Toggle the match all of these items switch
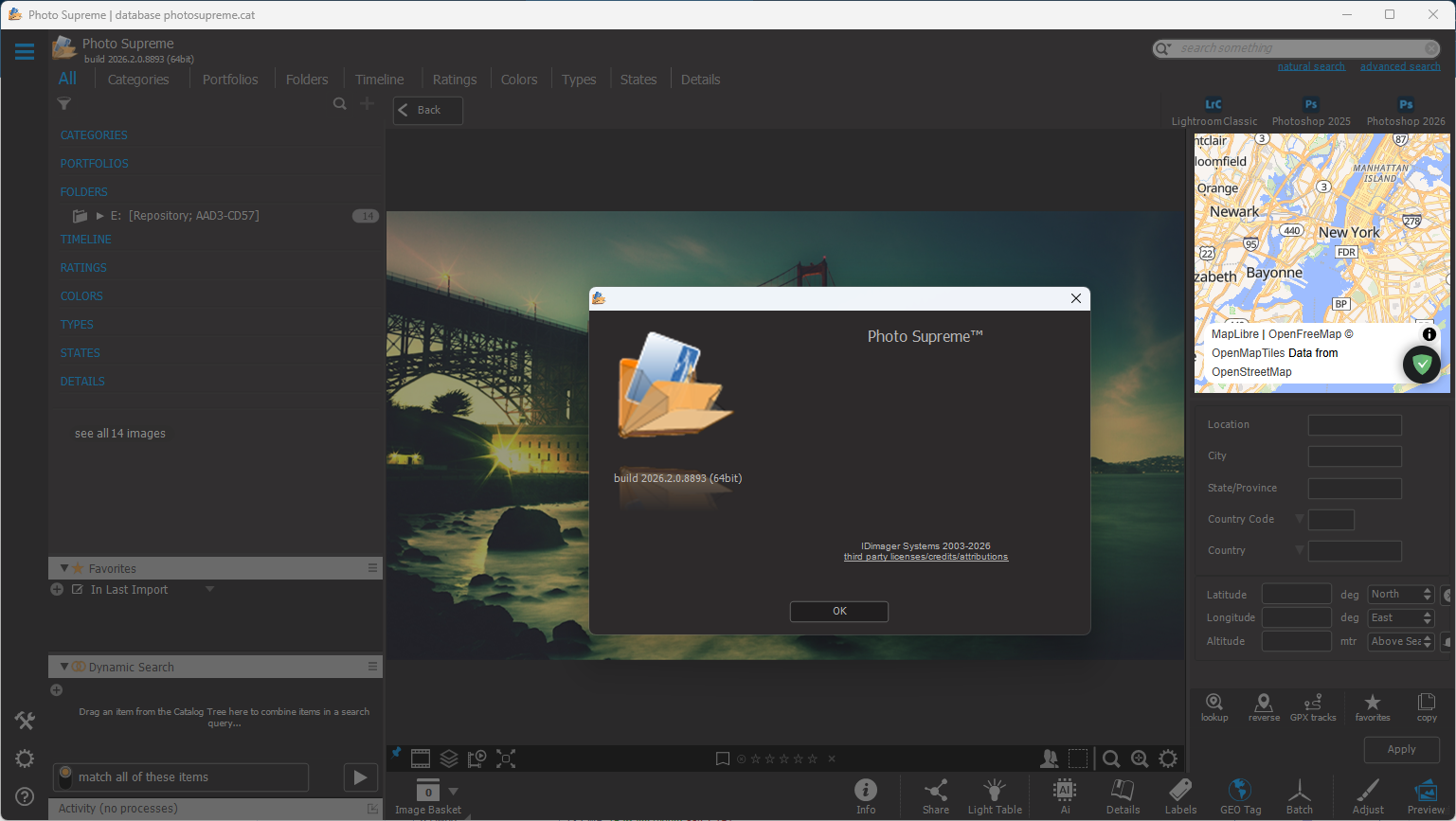This screenshot has height=821, width=1456. pyautogui.click(x=65, y=777)
